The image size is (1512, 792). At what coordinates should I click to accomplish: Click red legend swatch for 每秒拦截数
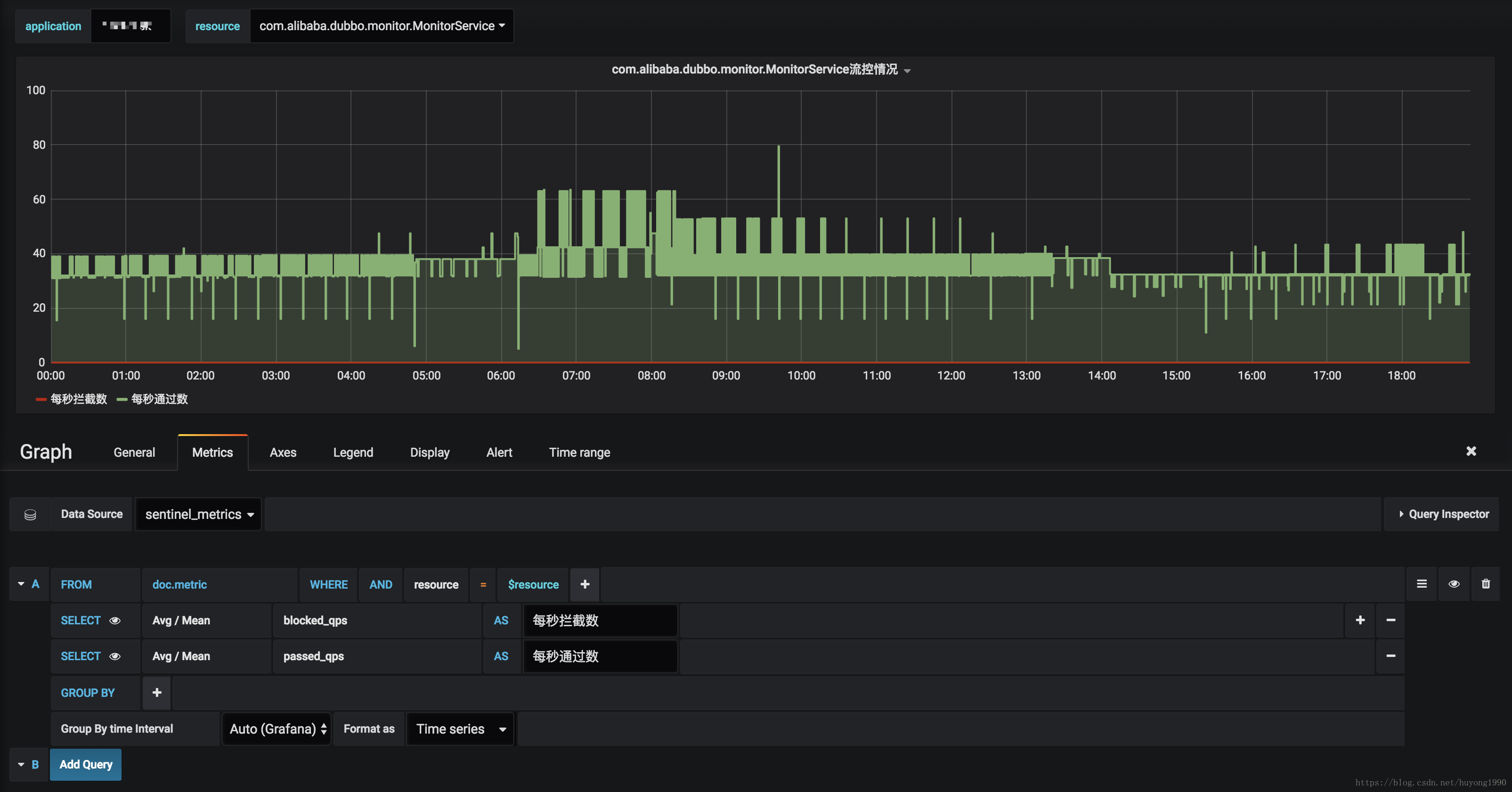(x=41, y=399)
